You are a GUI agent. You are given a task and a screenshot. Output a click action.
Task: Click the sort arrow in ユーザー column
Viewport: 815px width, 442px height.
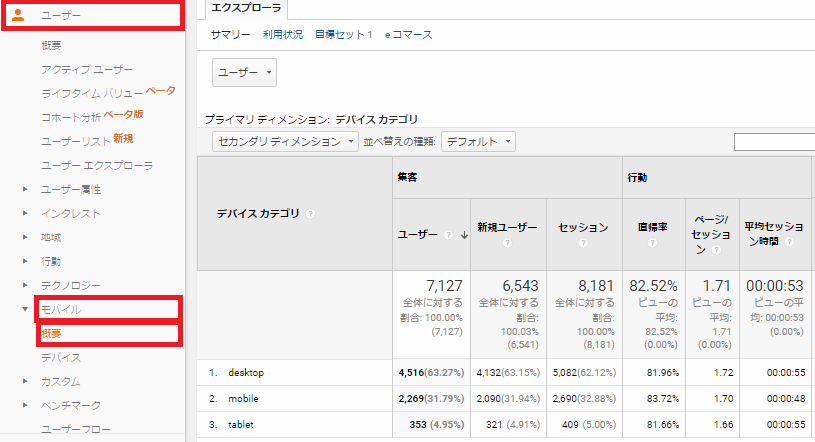click(463, 235)
